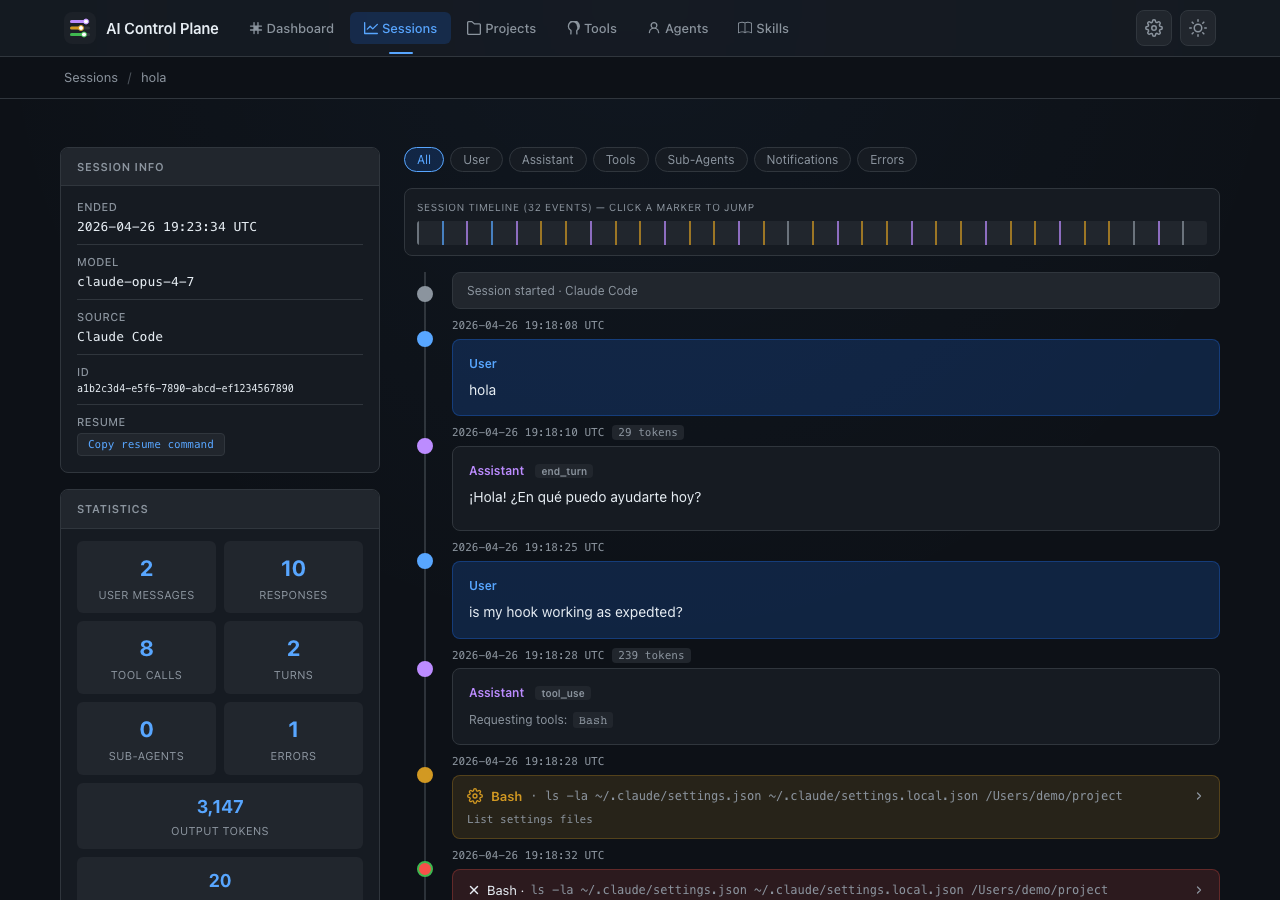Click the blue dot beside the hola message
1280x900 pixels.
425,339
